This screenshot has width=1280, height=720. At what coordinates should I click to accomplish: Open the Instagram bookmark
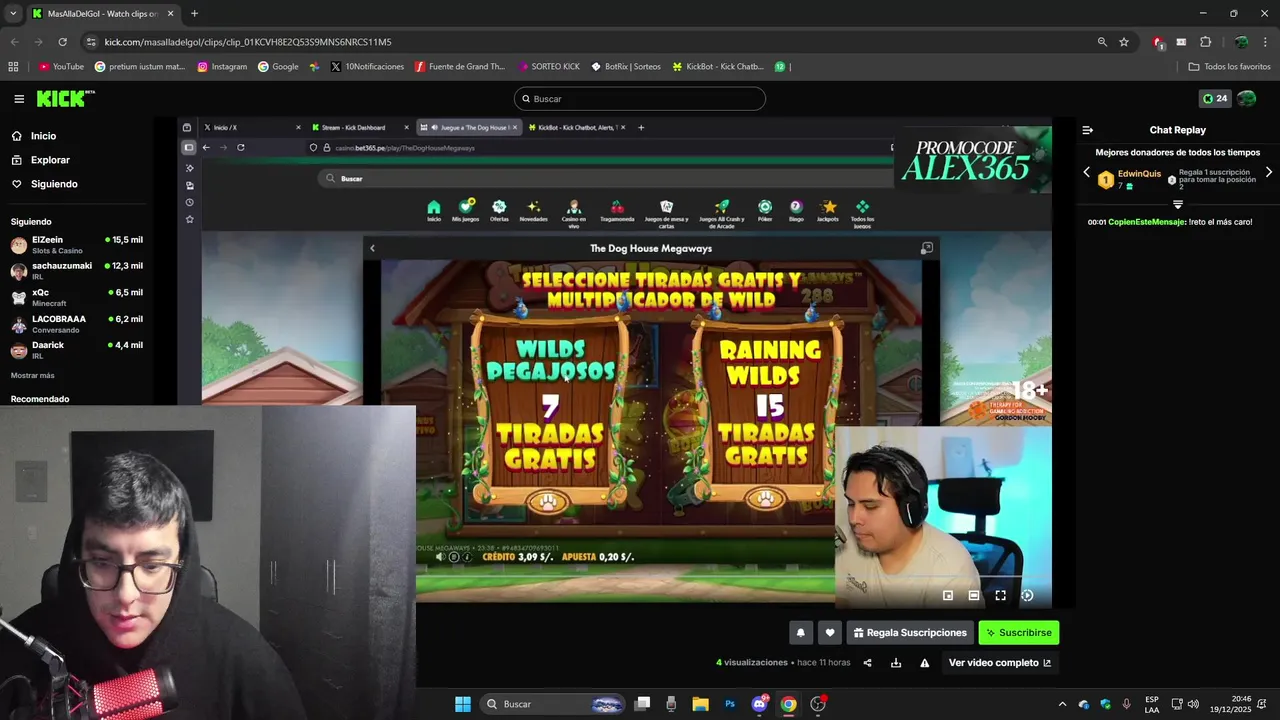[222, 67]
